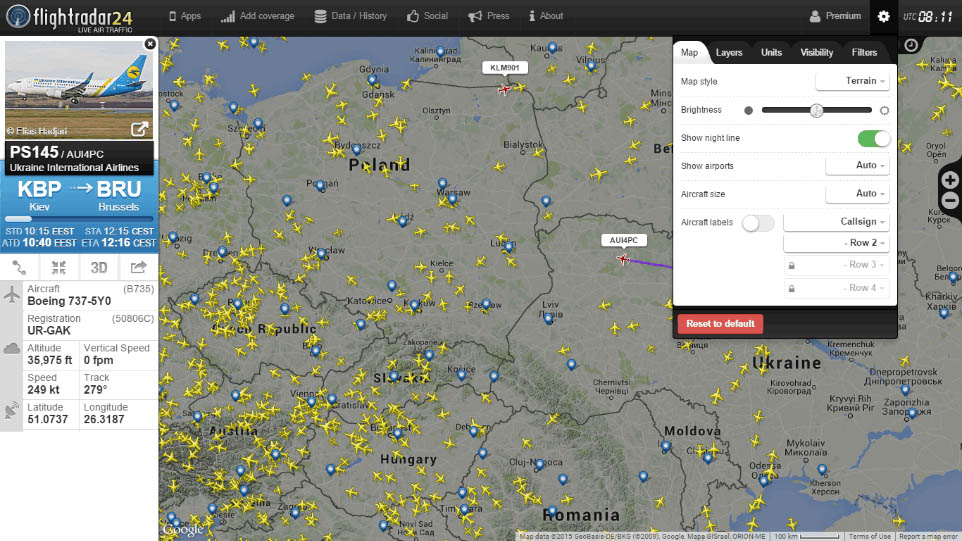The image size is (962, 541).
Task: Click Reset to default button
Action: [x=720, y=324]
